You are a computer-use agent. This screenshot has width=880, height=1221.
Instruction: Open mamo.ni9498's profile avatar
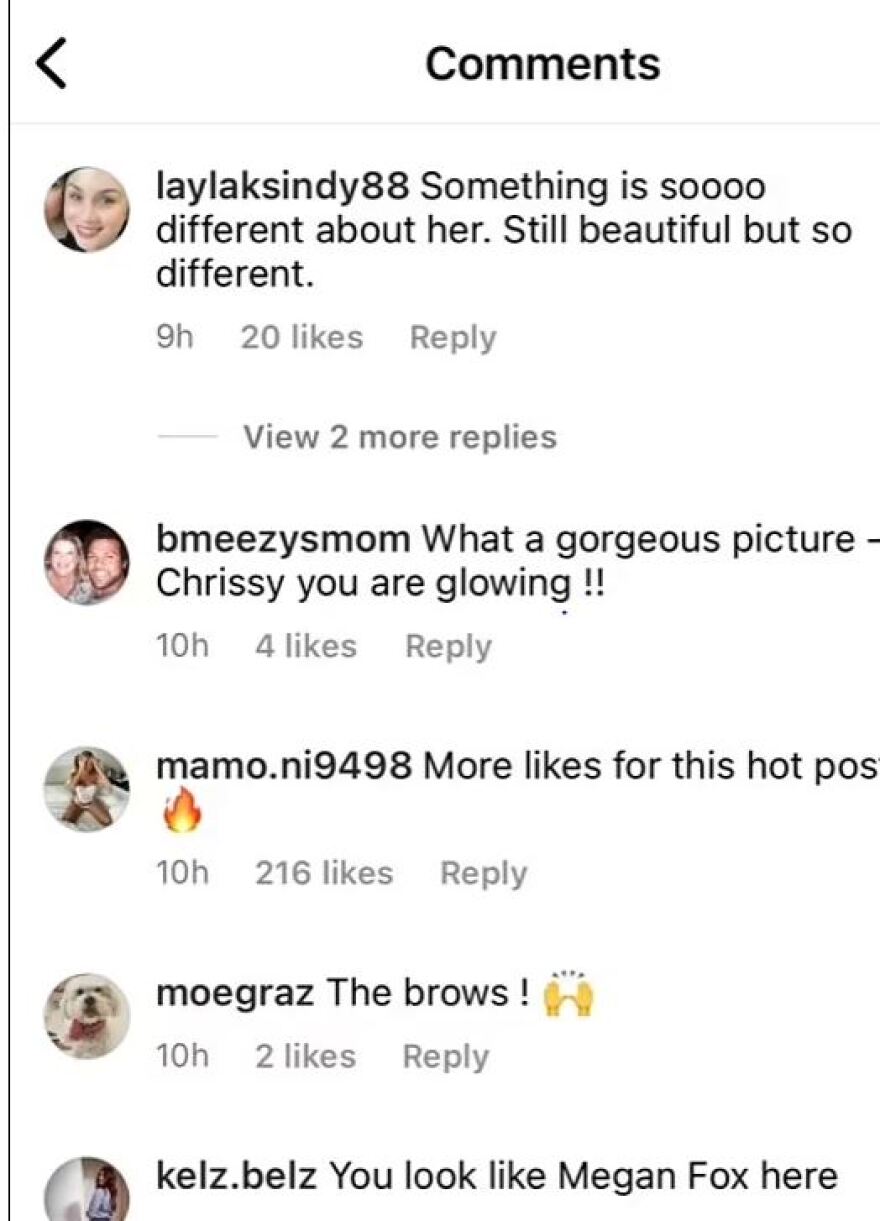(x=87, y=789)
